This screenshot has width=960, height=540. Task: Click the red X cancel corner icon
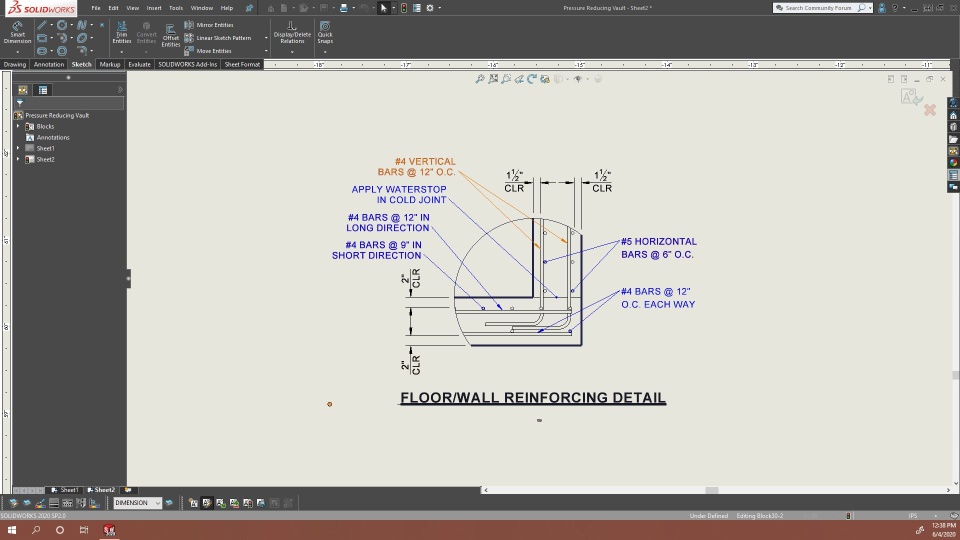pyautogui.click(x=930, y=110)
